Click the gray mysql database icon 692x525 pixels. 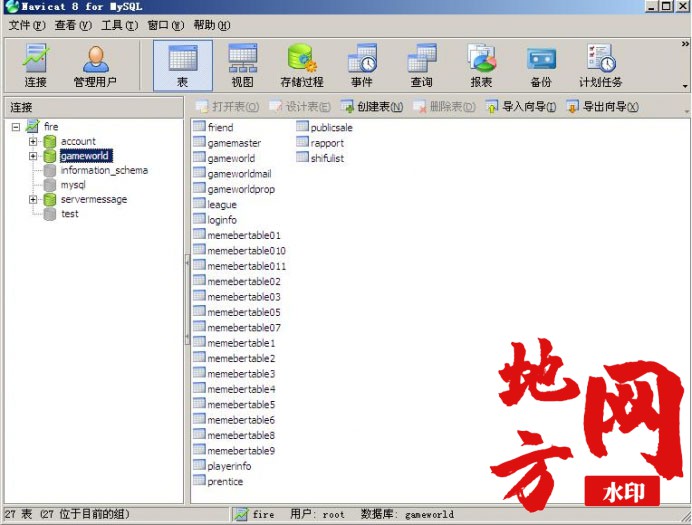click(x=50, y=185)
